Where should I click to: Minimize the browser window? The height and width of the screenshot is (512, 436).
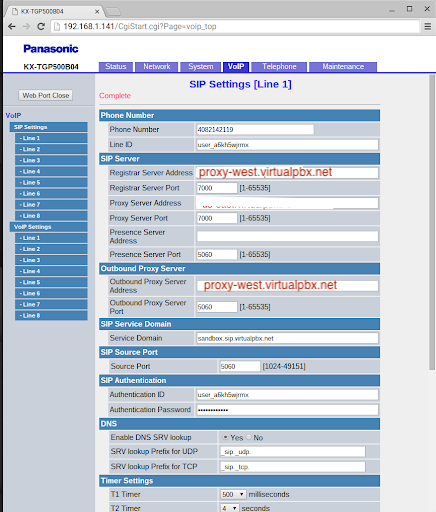pos(392,10)
